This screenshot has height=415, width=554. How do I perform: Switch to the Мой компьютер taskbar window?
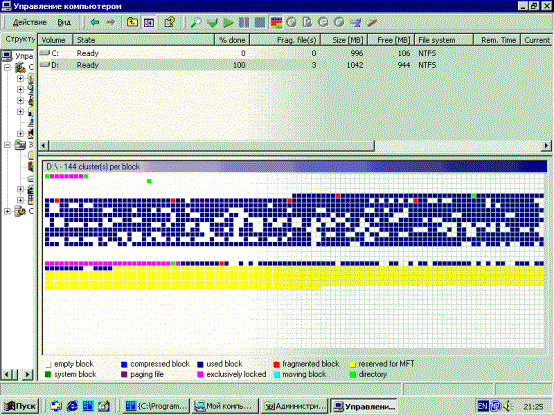point(225,406)
